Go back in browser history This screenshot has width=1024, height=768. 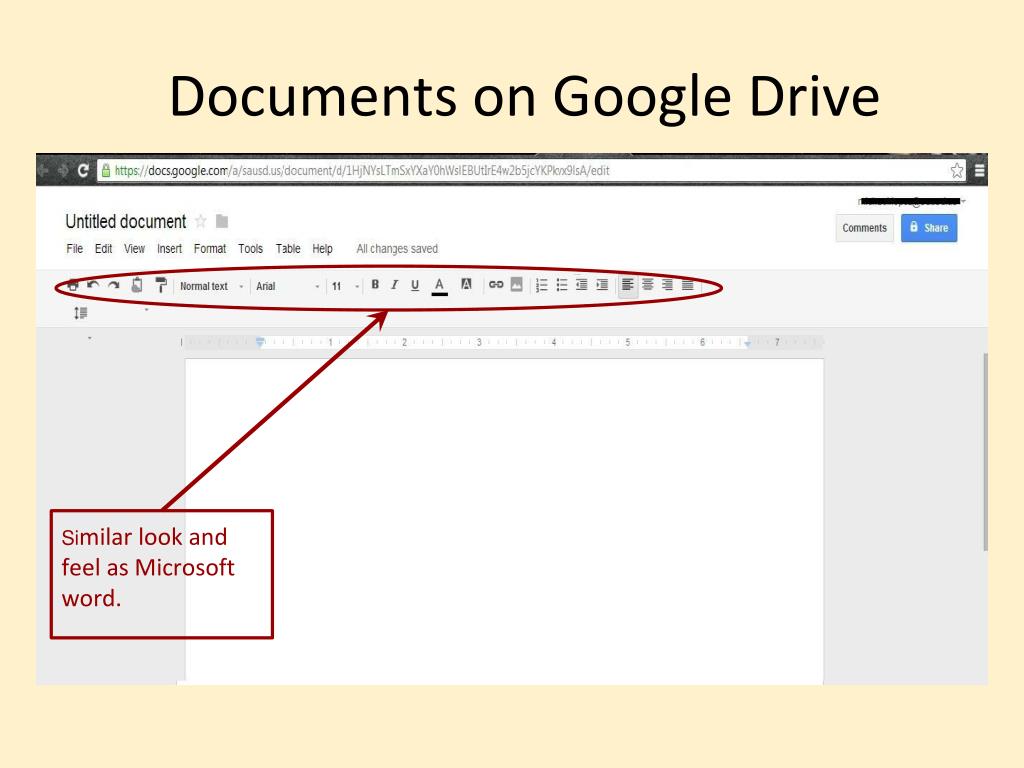point(44,170)
